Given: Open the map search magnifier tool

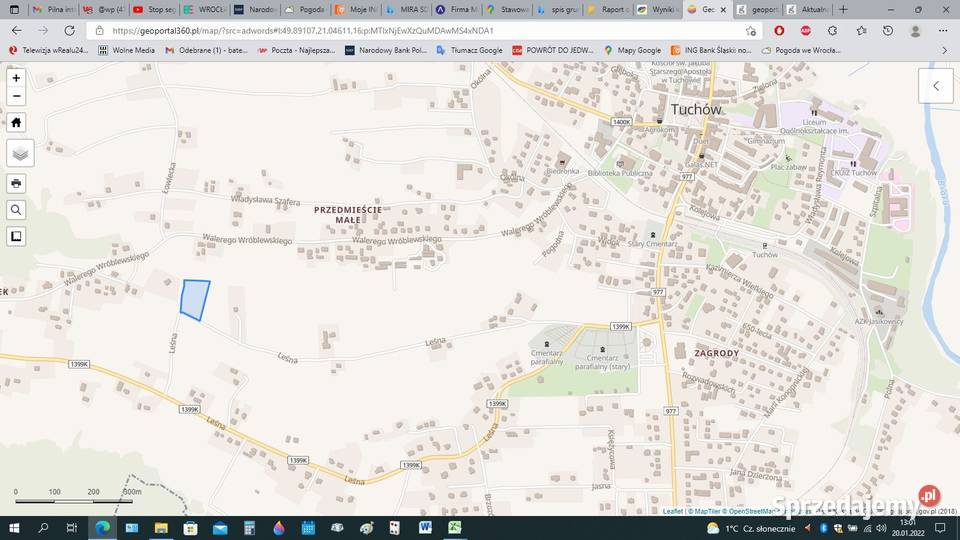Looking at the screenshot, I should (16, 210).
